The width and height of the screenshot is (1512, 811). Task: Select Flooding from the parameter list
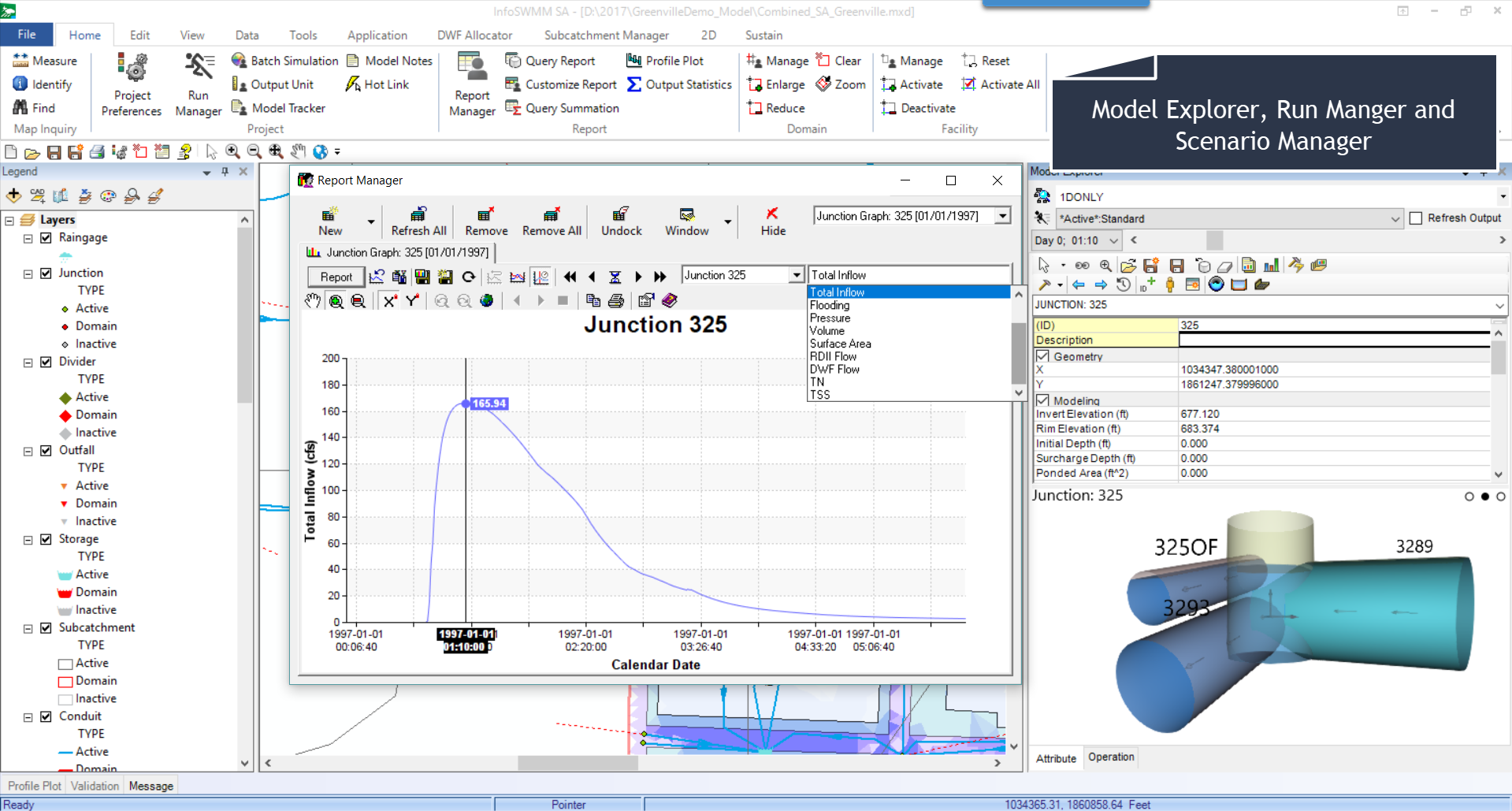click(x=829, y=305)
